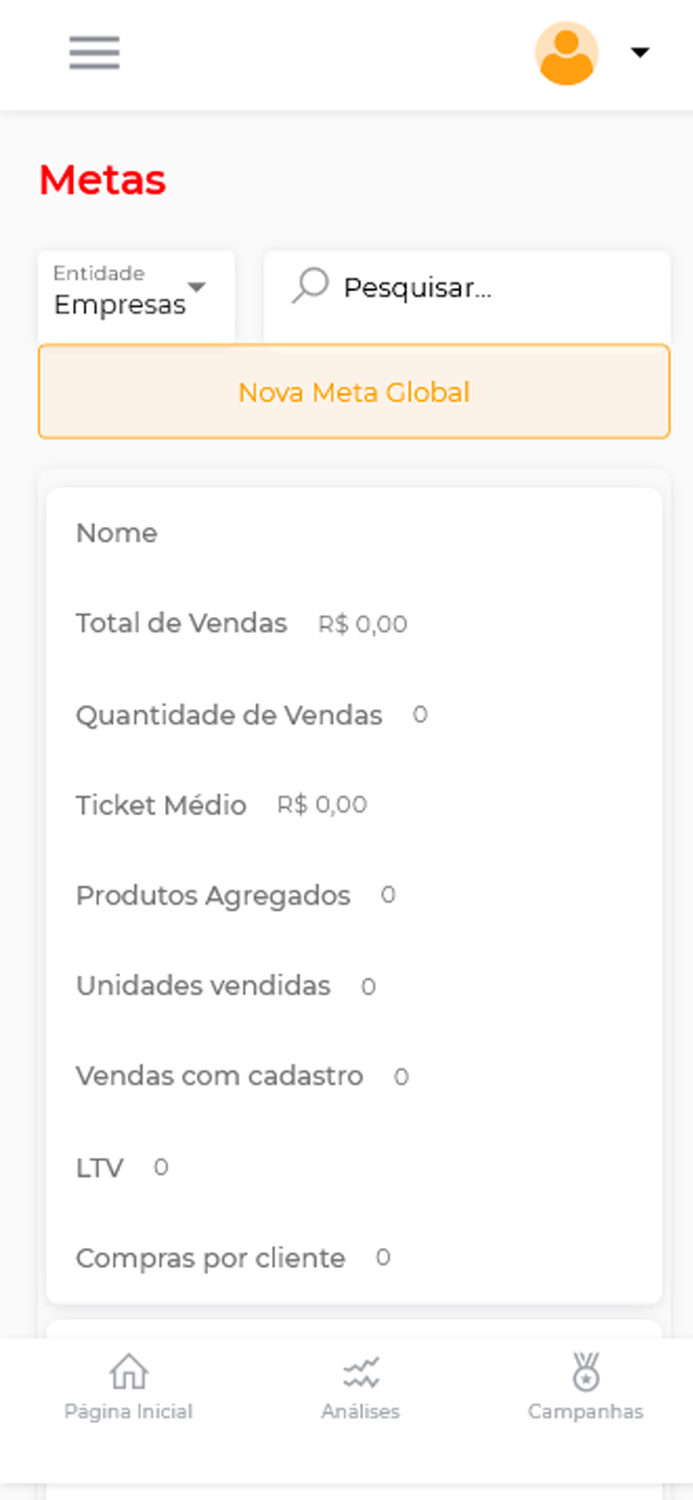Click the user avatar icon
The image size is (693, 1500).
566,53
